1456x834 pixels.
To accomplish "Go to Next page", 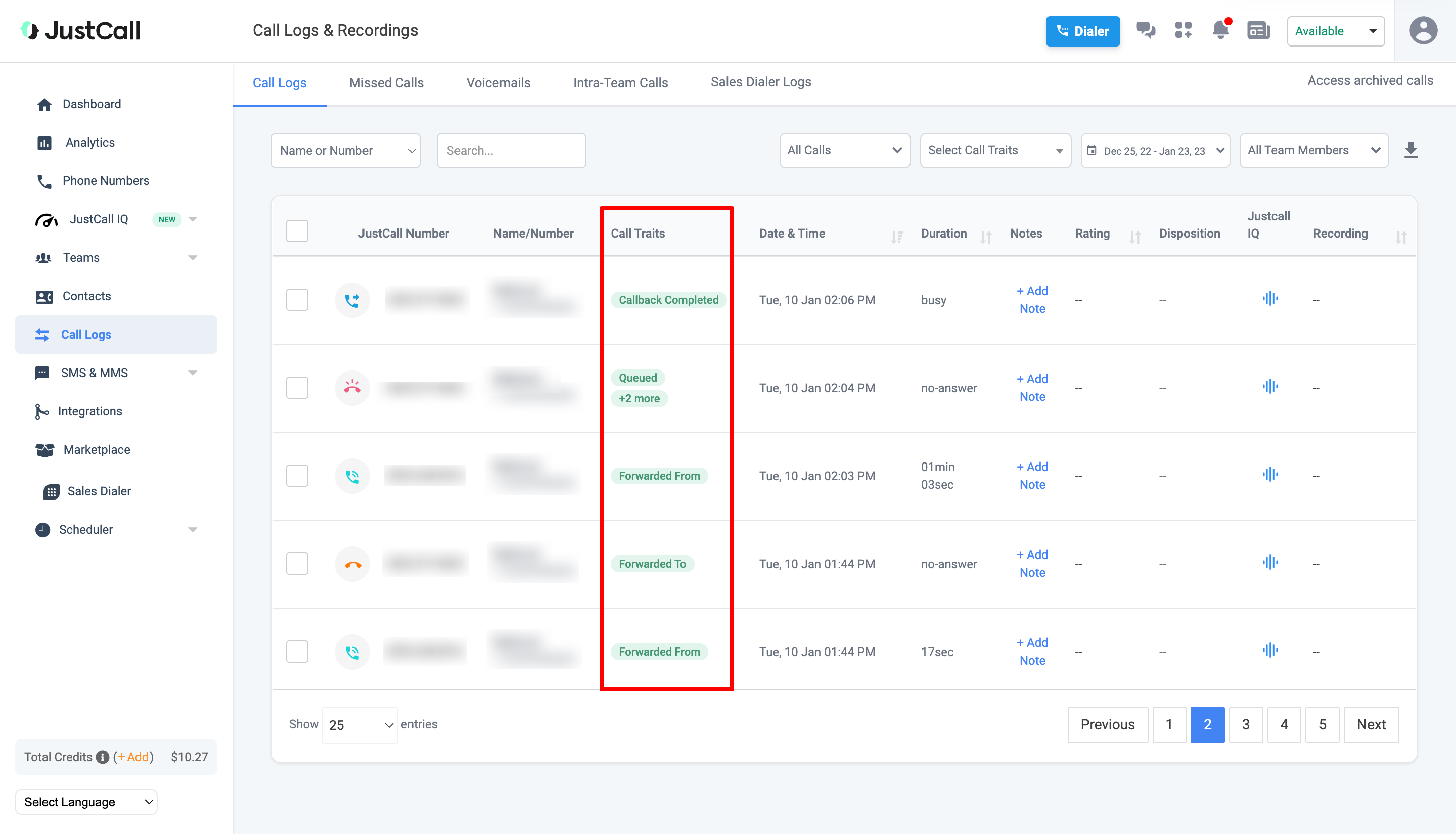I will tap(1371, 725).
